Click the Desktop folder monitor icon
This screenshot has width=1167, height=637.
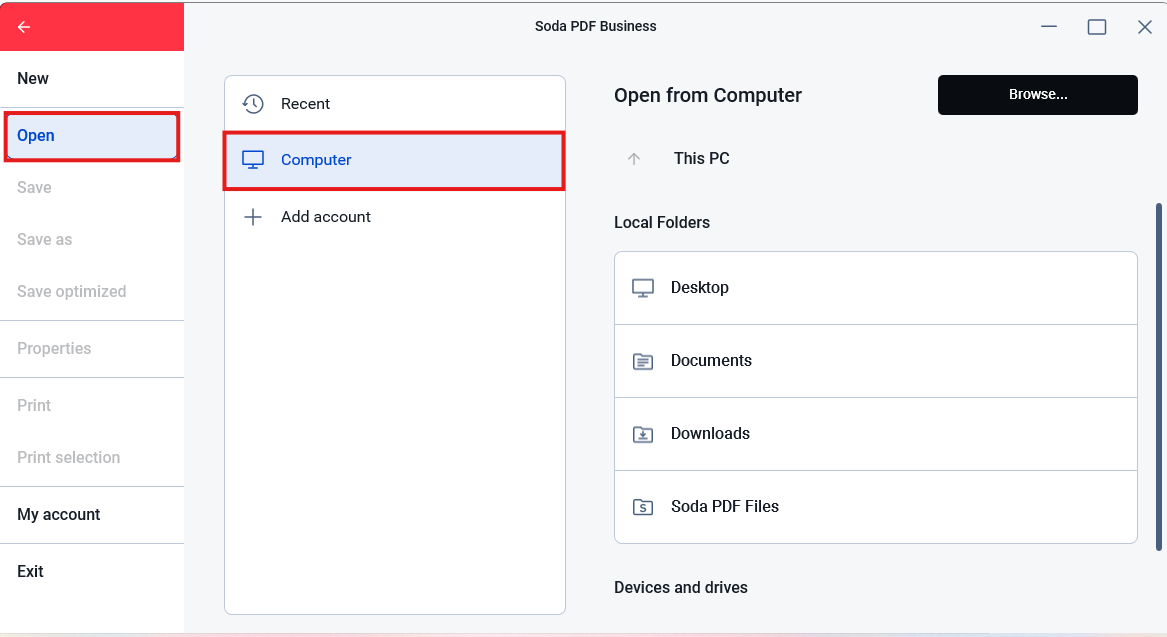643,288
